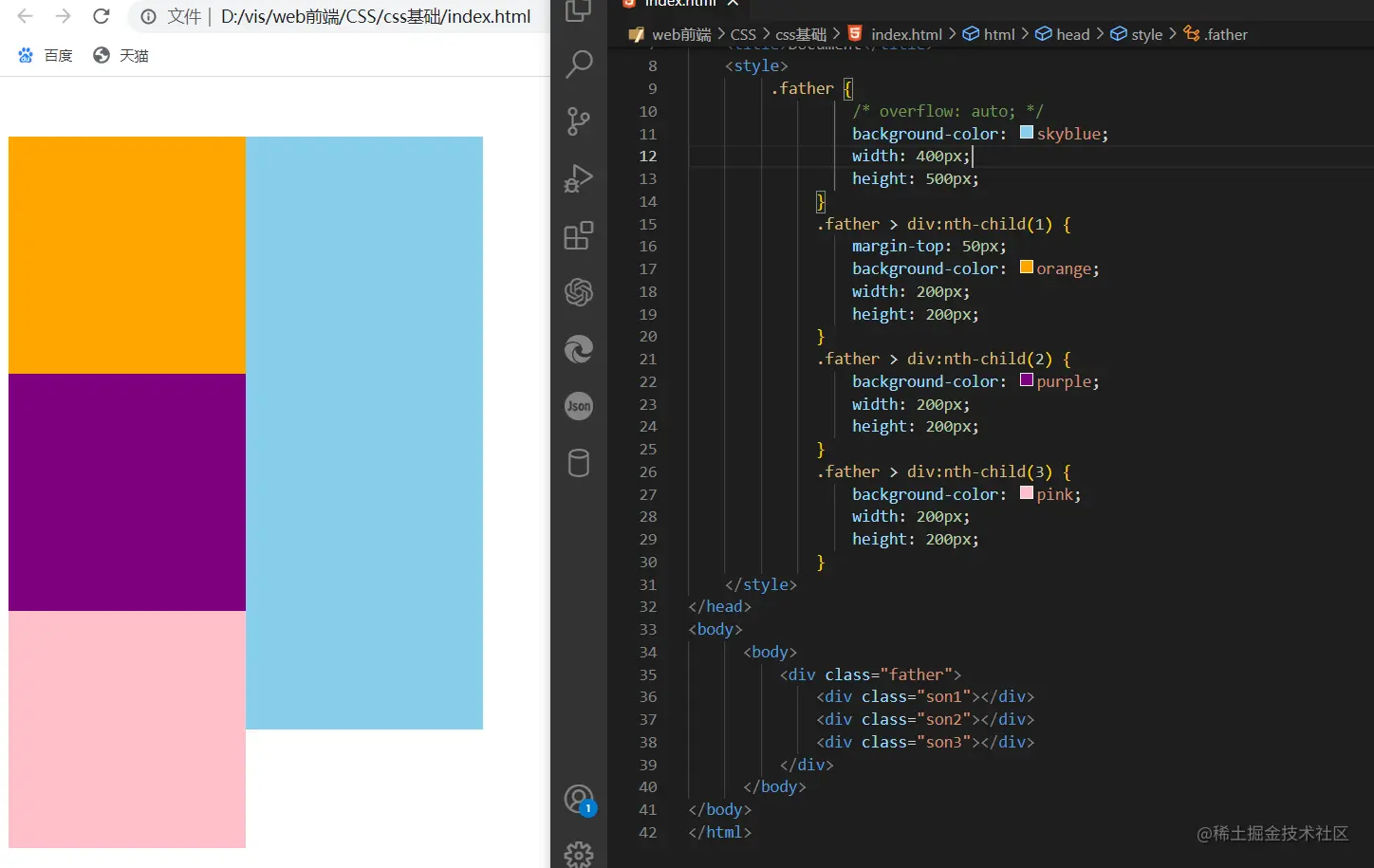
Task: Click the closing </html> tag
Action: click(720, 832)
